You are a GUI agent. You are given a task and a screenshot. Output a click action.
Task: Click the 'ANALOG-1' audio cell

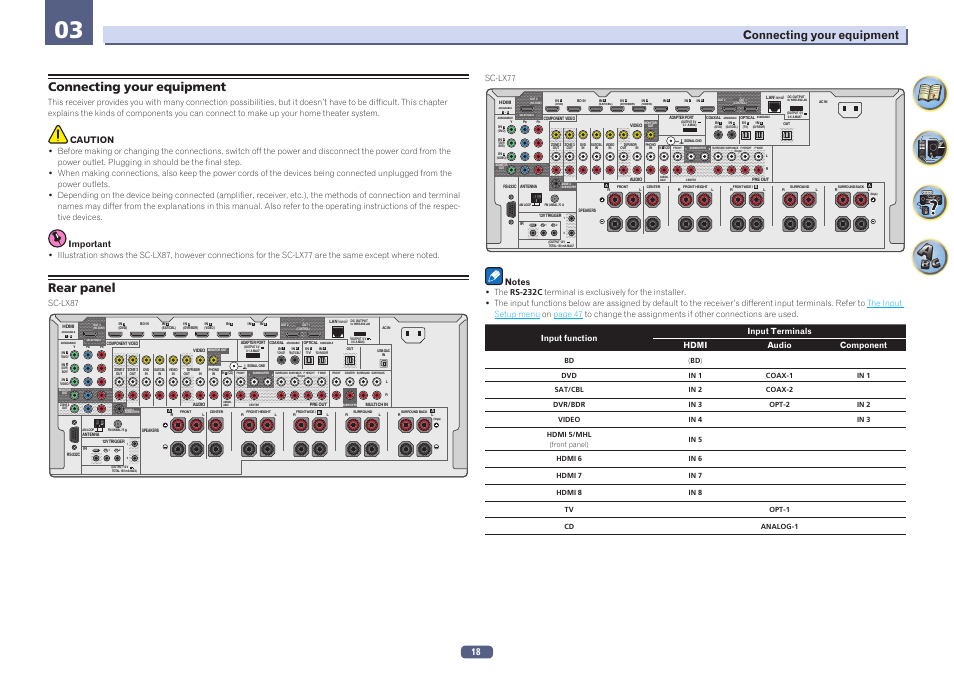779,527
